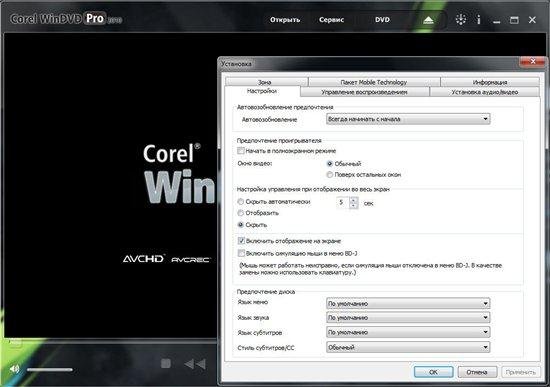This screenshot has width=550, height=387.
Task: Click the Применить button
Action: click(x=521, y=372)
